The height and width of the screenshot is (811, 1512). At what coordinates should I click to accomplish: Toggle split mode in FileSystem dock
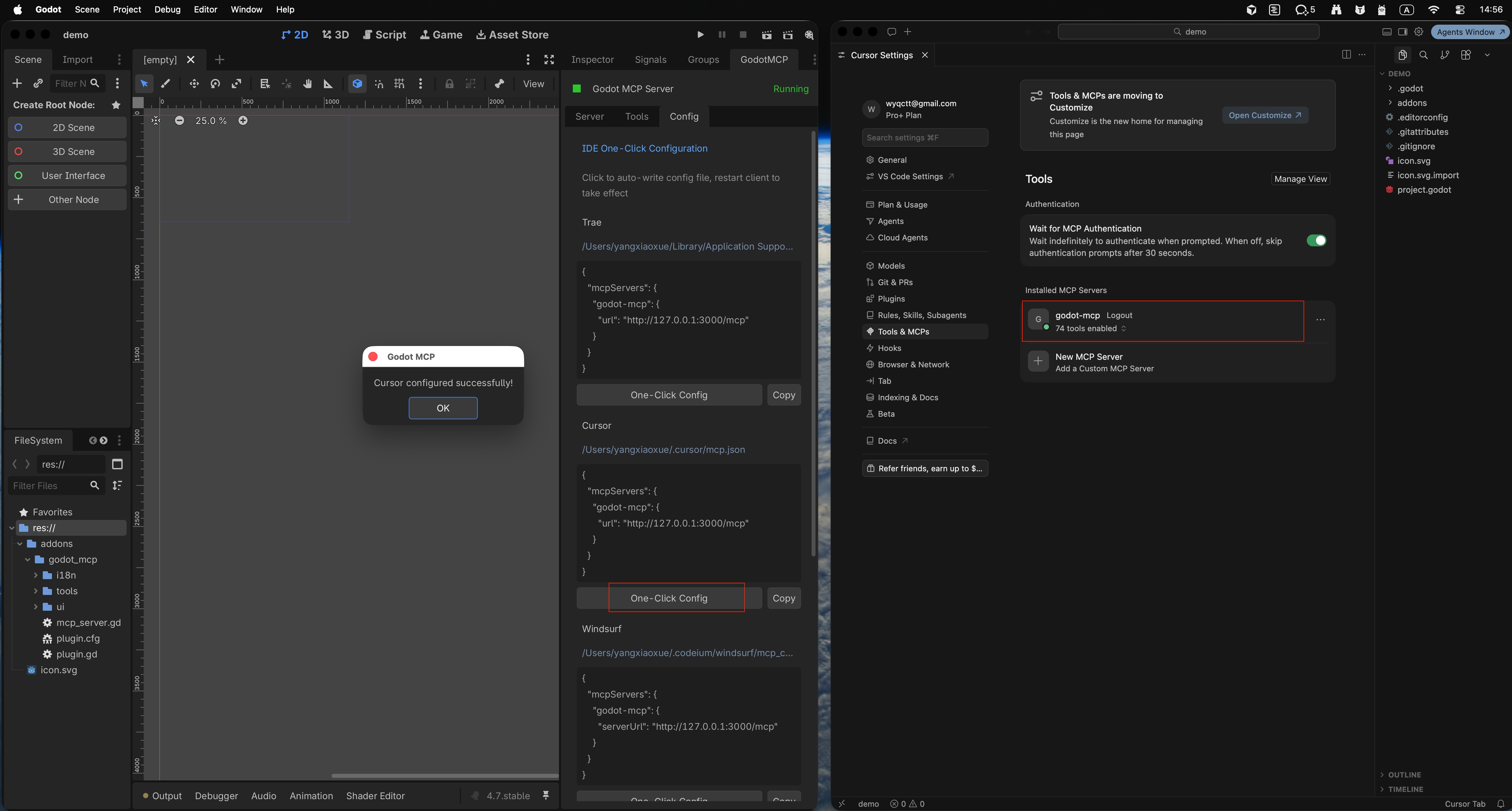click(x=117, y=464)
